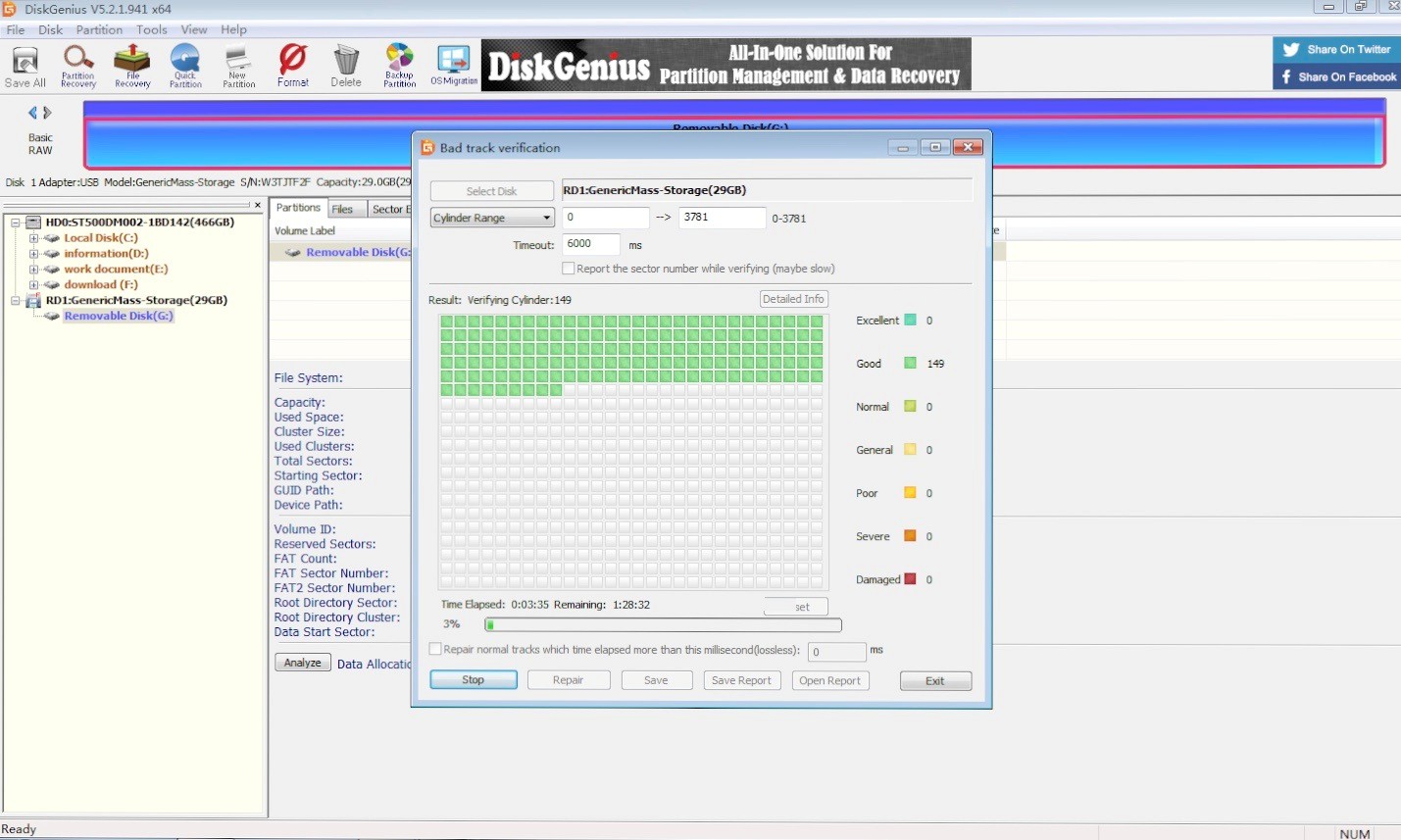The width and height of the screenshot is (1401, 840).
Task: Click the set button
Action: tap(796, 607)
